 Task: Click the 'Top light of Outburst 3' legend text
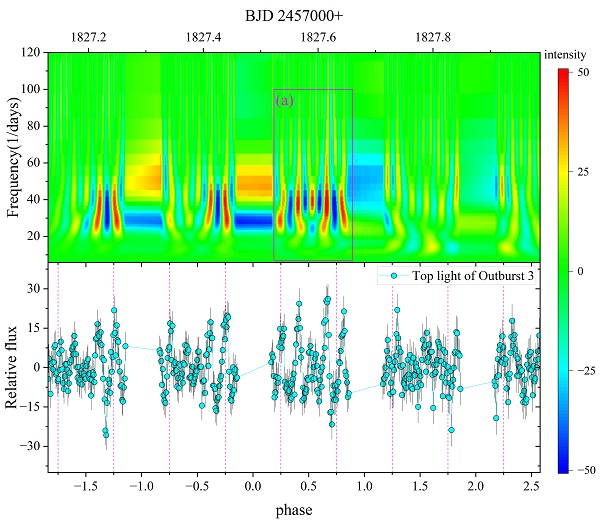470,275
